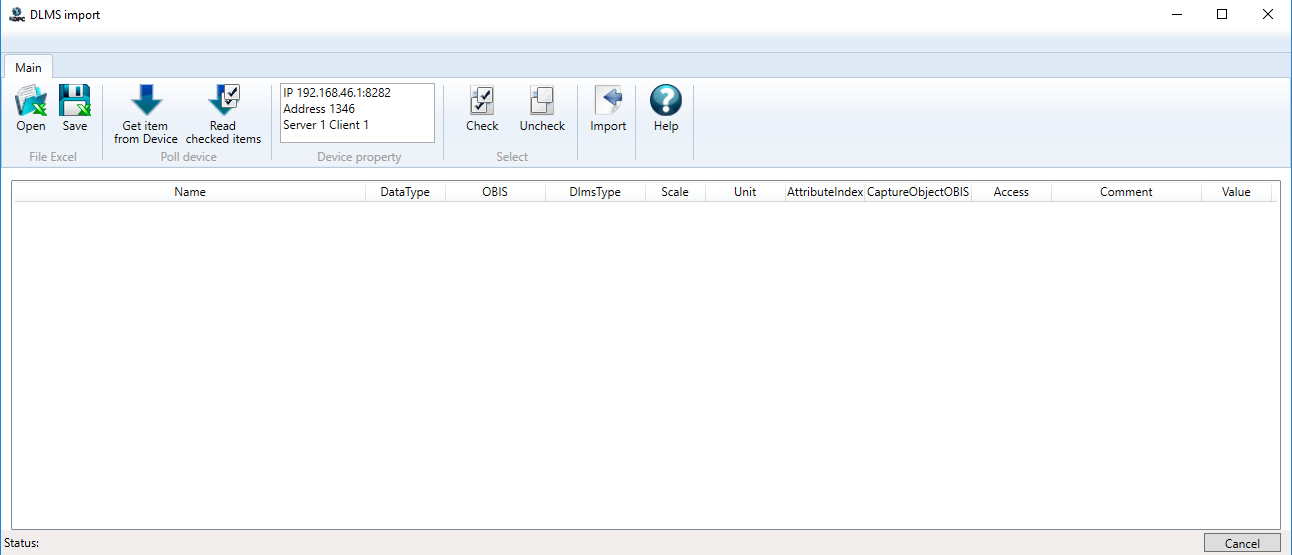Minimize the DLMS import window
The height and width of the screenshot is (555, 1292).
(x=1176, y=15)
